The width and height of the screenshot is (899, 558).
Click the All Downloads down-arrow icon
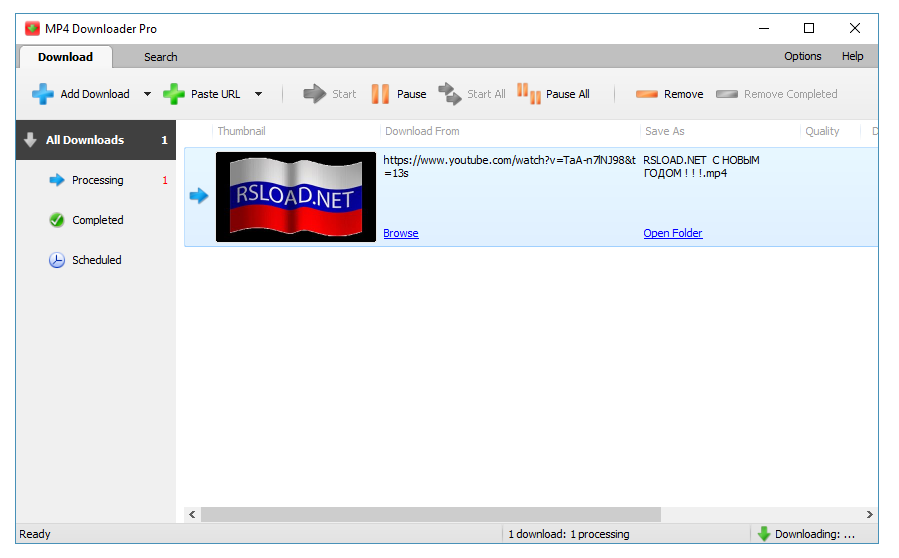pyautogui.click(x=30, y=140)
